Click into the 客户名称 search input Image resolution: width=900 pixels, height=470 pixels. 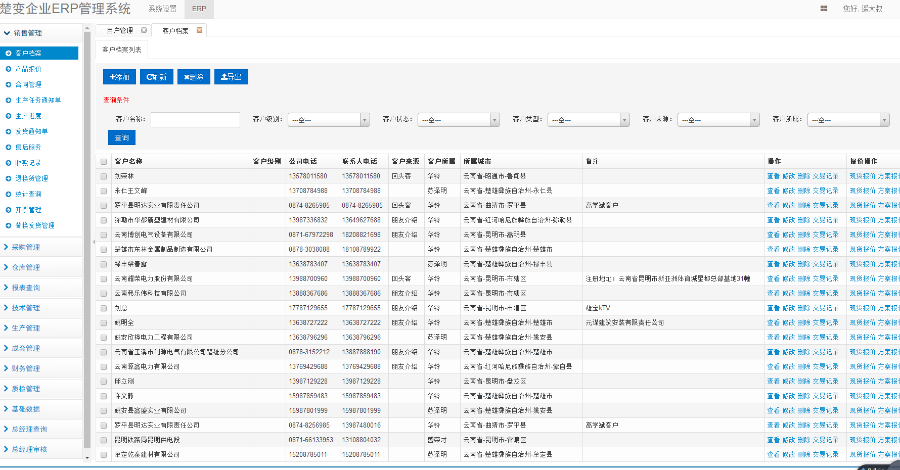(195, 120)
